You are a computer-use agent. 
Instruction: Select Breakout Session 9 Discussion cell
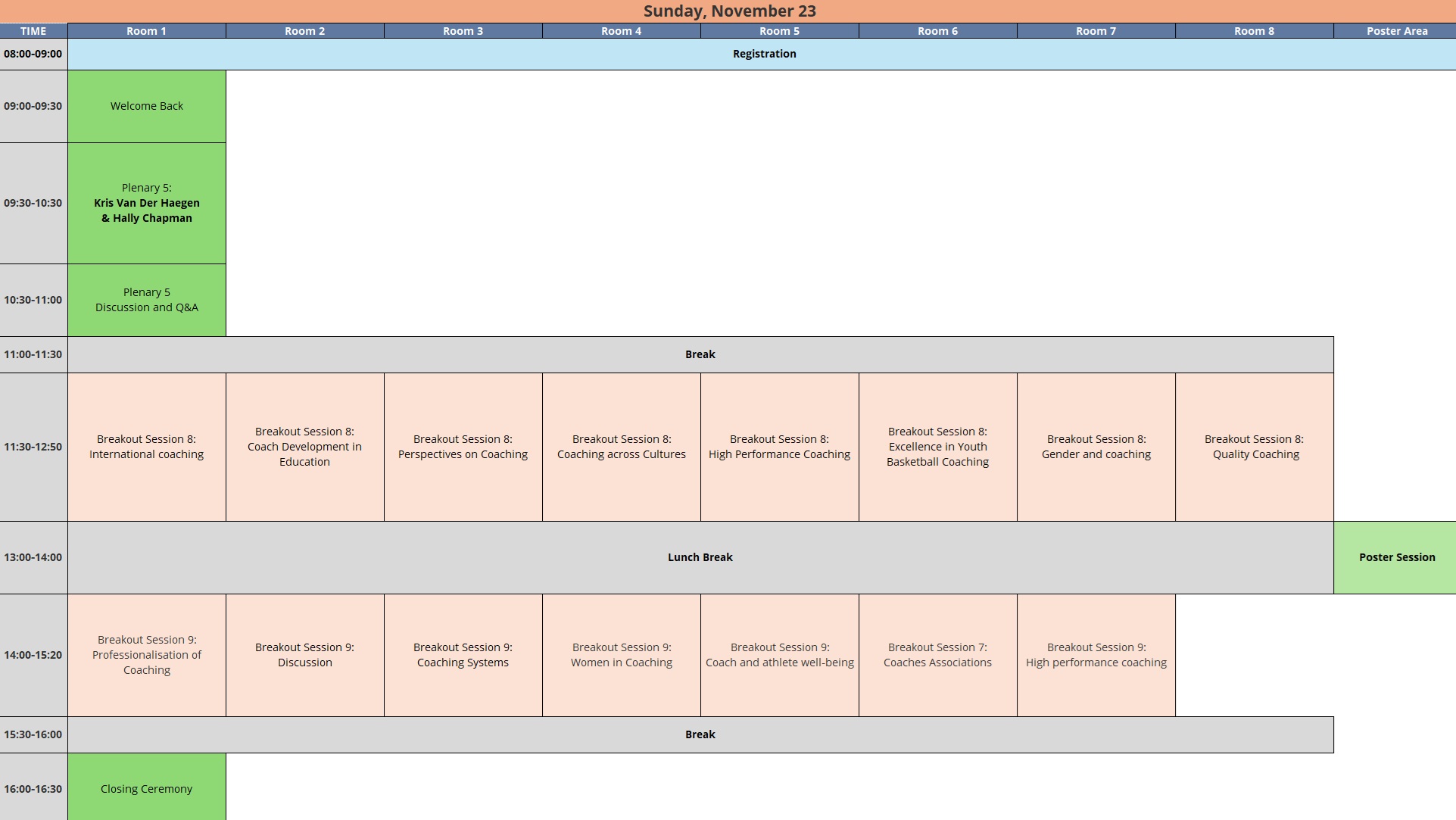coord(304,655)
